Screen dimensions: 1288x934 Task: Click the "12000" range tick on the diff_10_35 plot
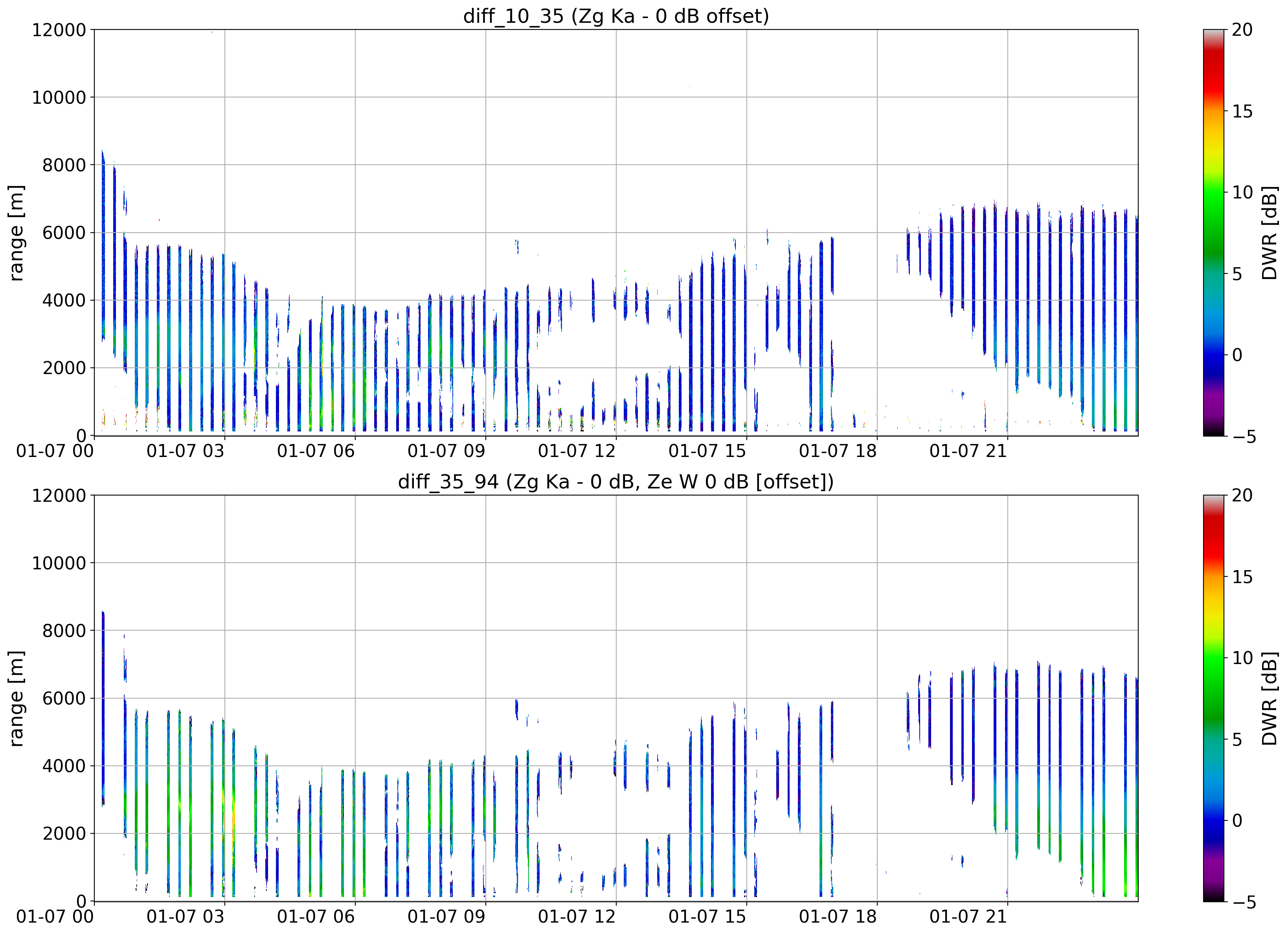[59, 29]
